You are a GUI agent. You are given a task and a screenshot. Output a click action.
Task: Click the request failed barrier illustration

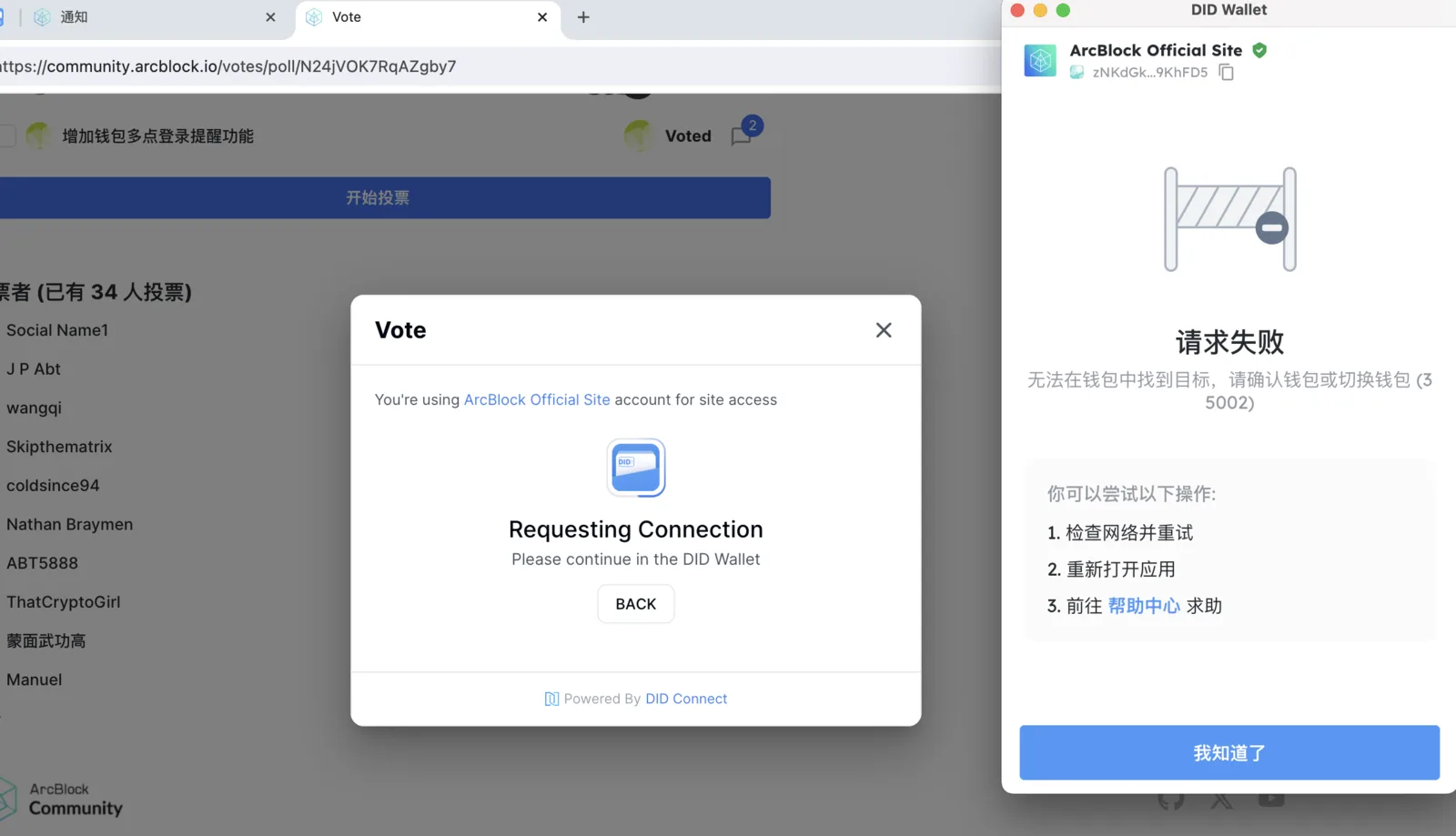[1229, 219]
